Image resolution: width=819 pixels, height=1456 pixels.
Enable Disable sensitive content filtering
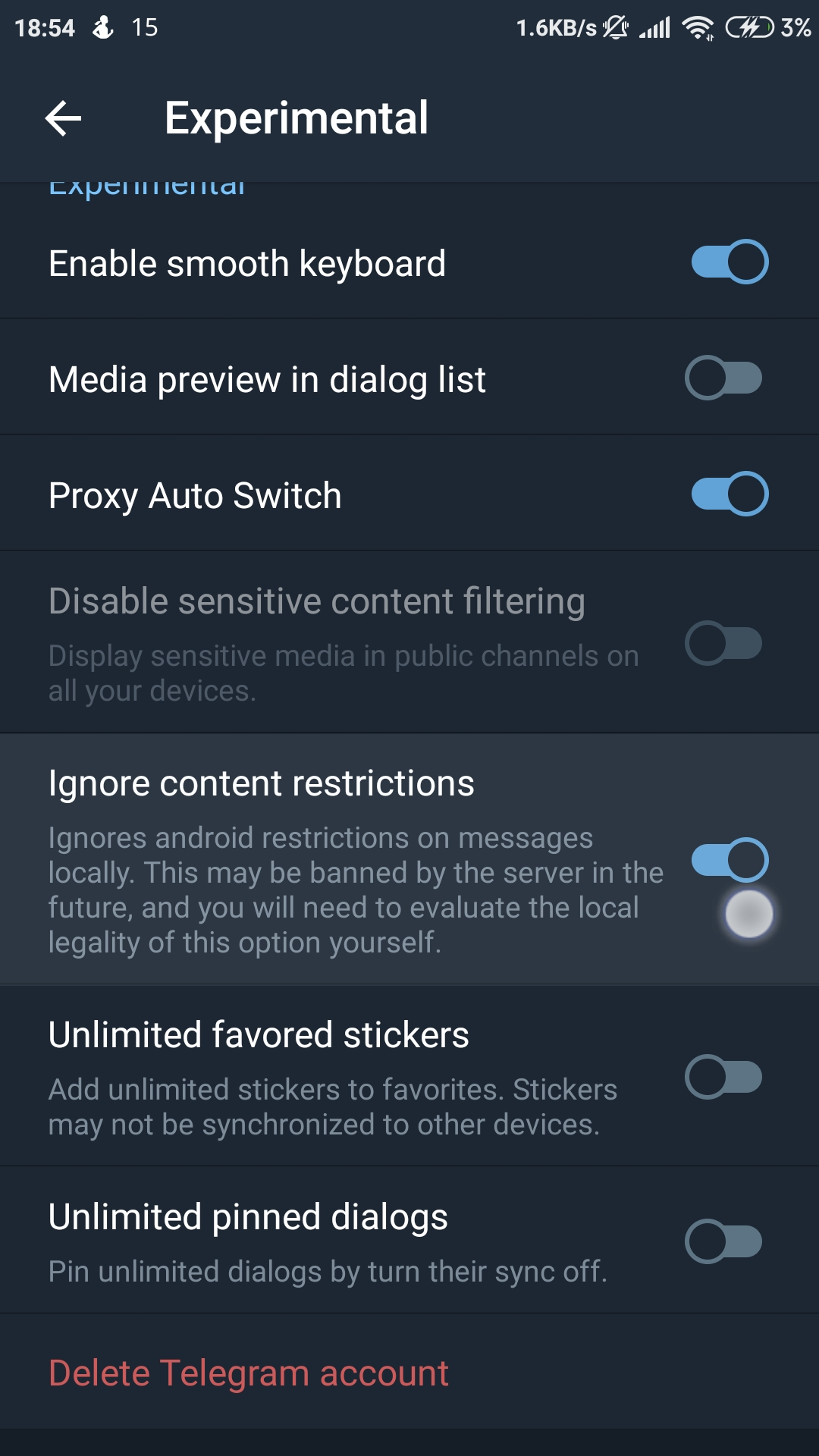coord(724,642)
